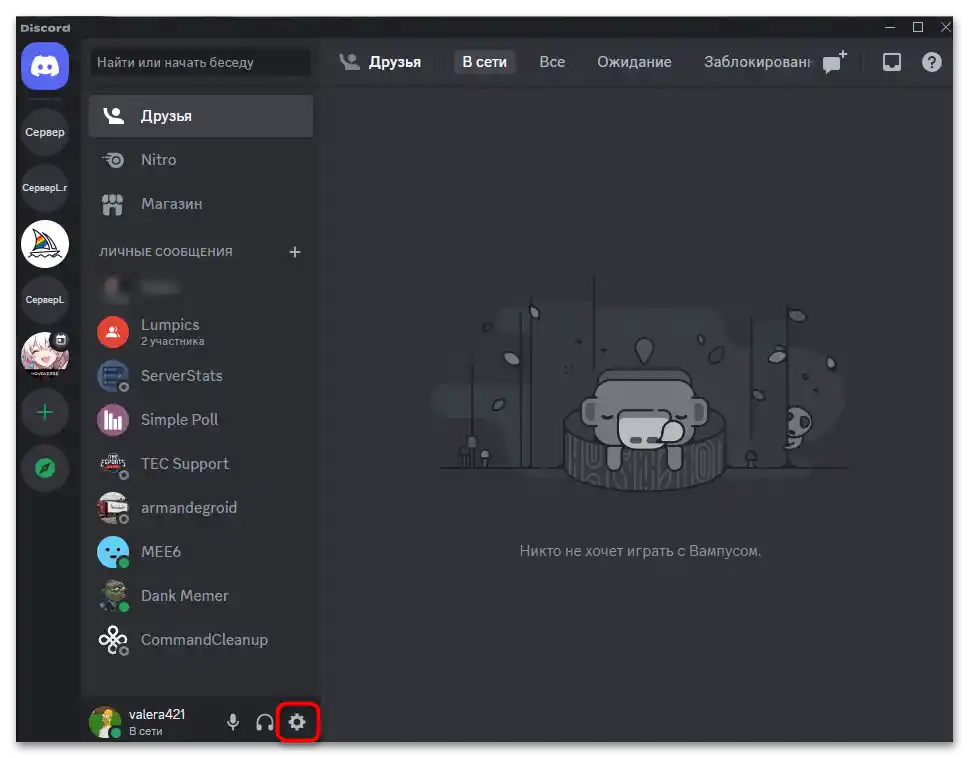969x758 pixels.
Task: Click the CommandCleanup avatar
Action: [x=113, y=640]
